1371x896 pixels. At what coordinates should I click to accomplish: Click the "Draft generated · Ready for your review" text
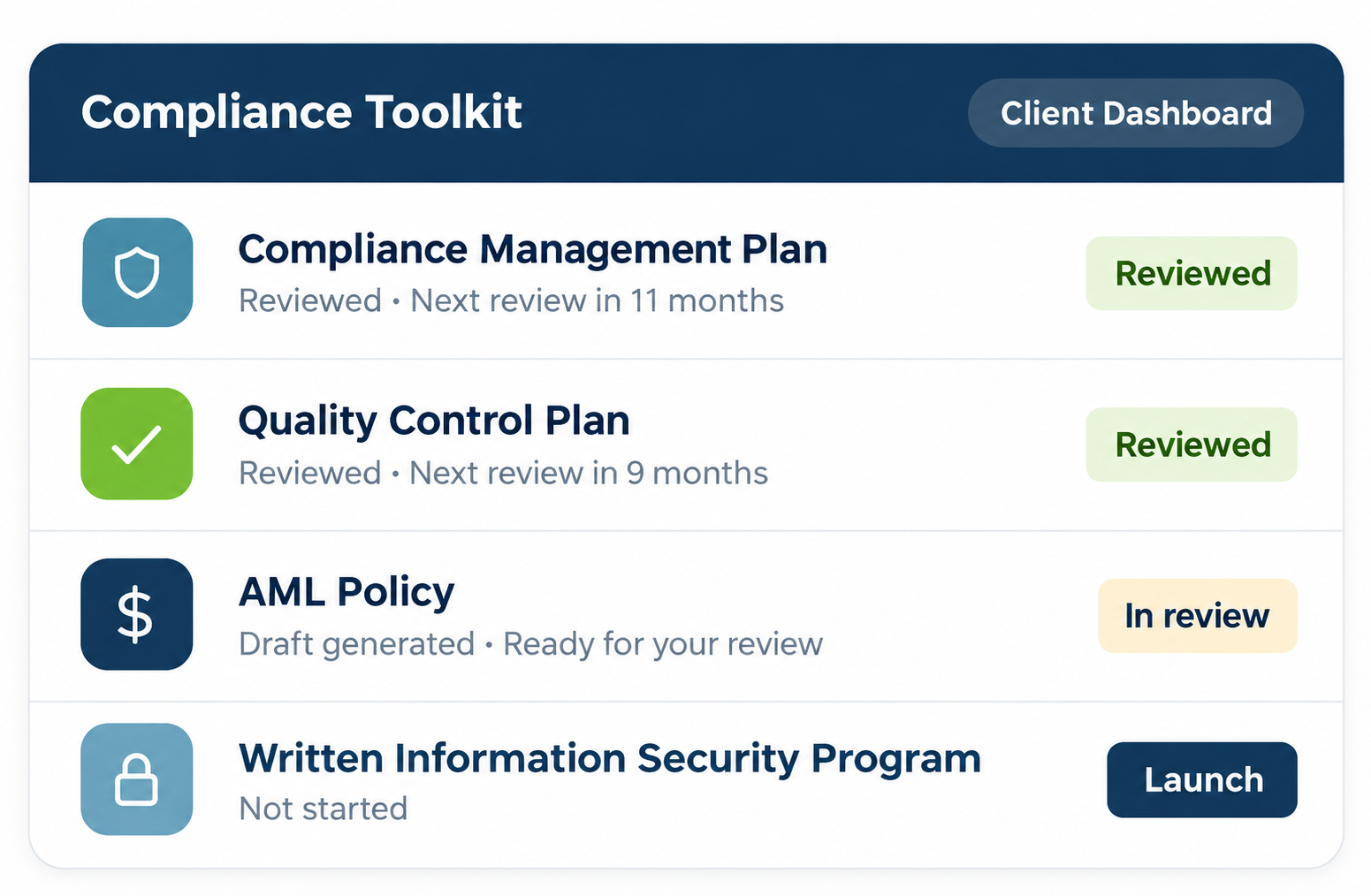(531, 644)
